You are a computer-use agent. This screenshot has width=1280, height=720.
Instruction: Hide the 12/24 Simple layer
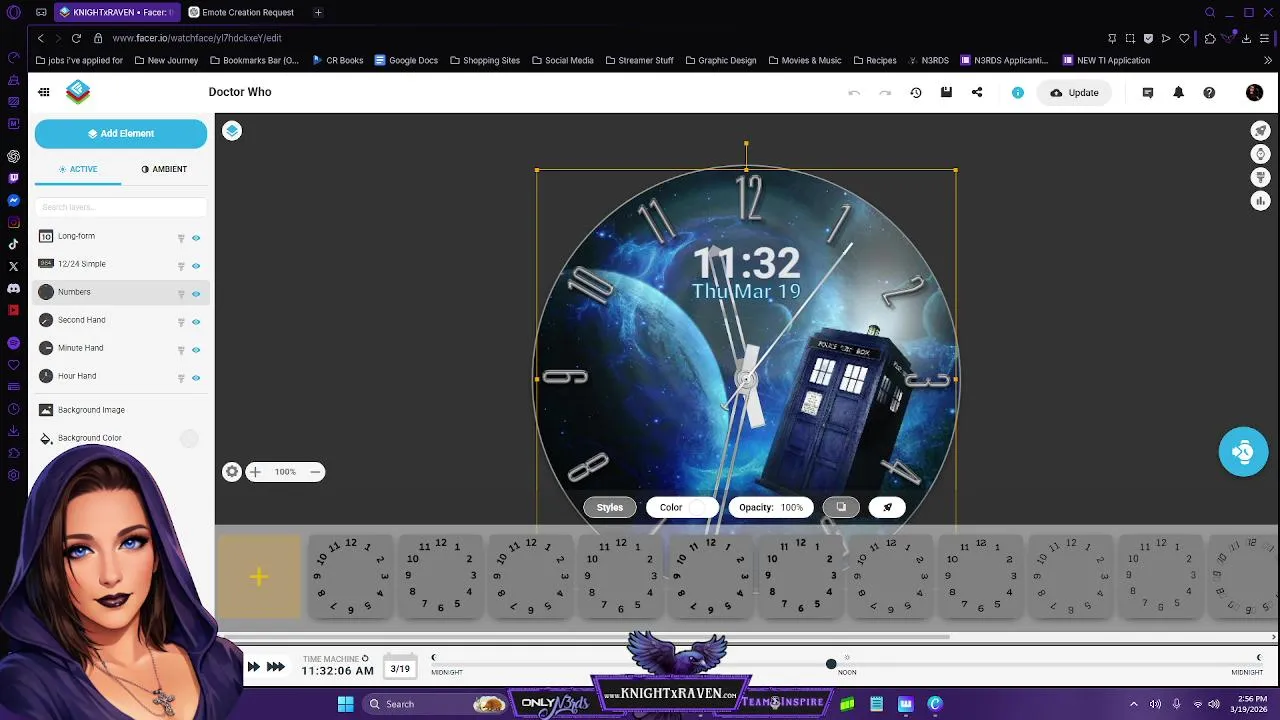pyautogui.click(x=196, y=266)
